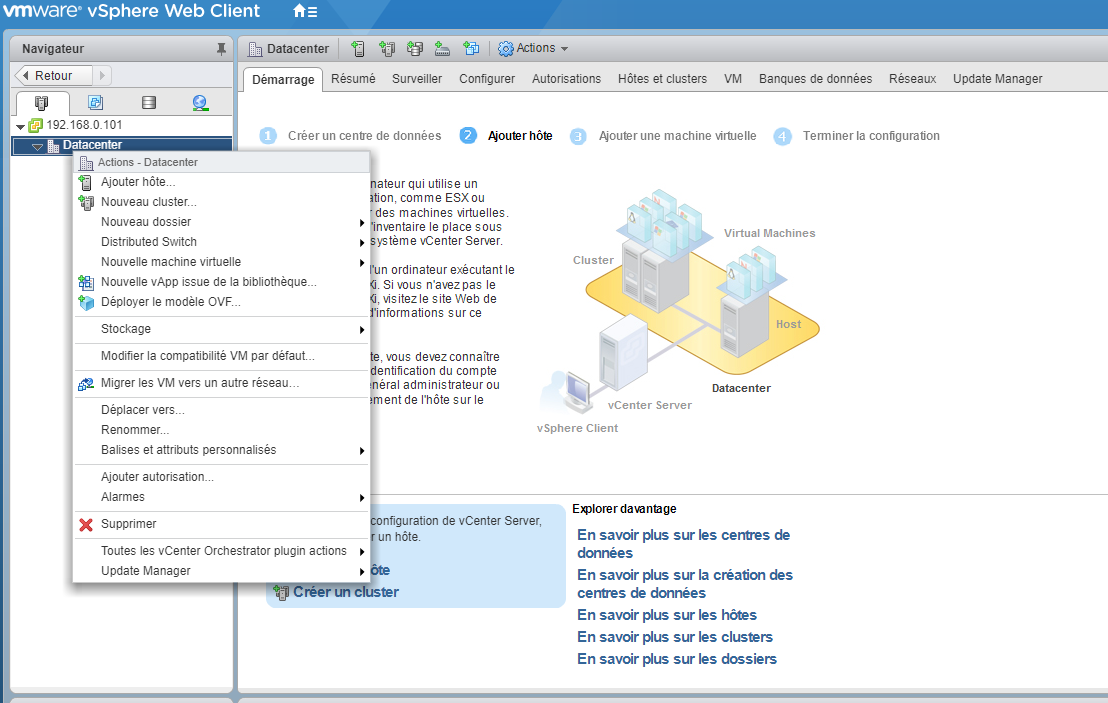This screenshot has height=703, width=1108.
Task: Select the Démarrage tab
Action: [283, 80]
